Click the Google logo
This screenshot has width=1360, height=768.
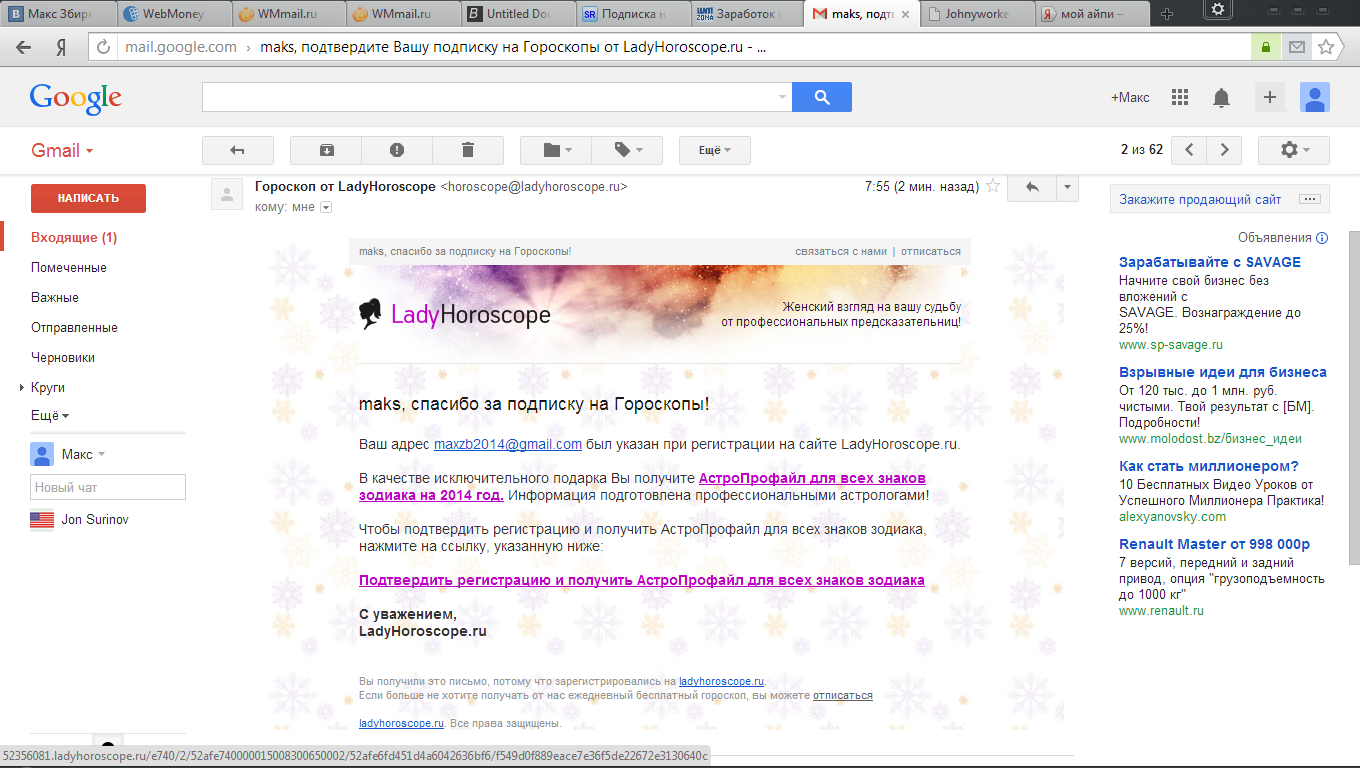click(x=76, y=98)
